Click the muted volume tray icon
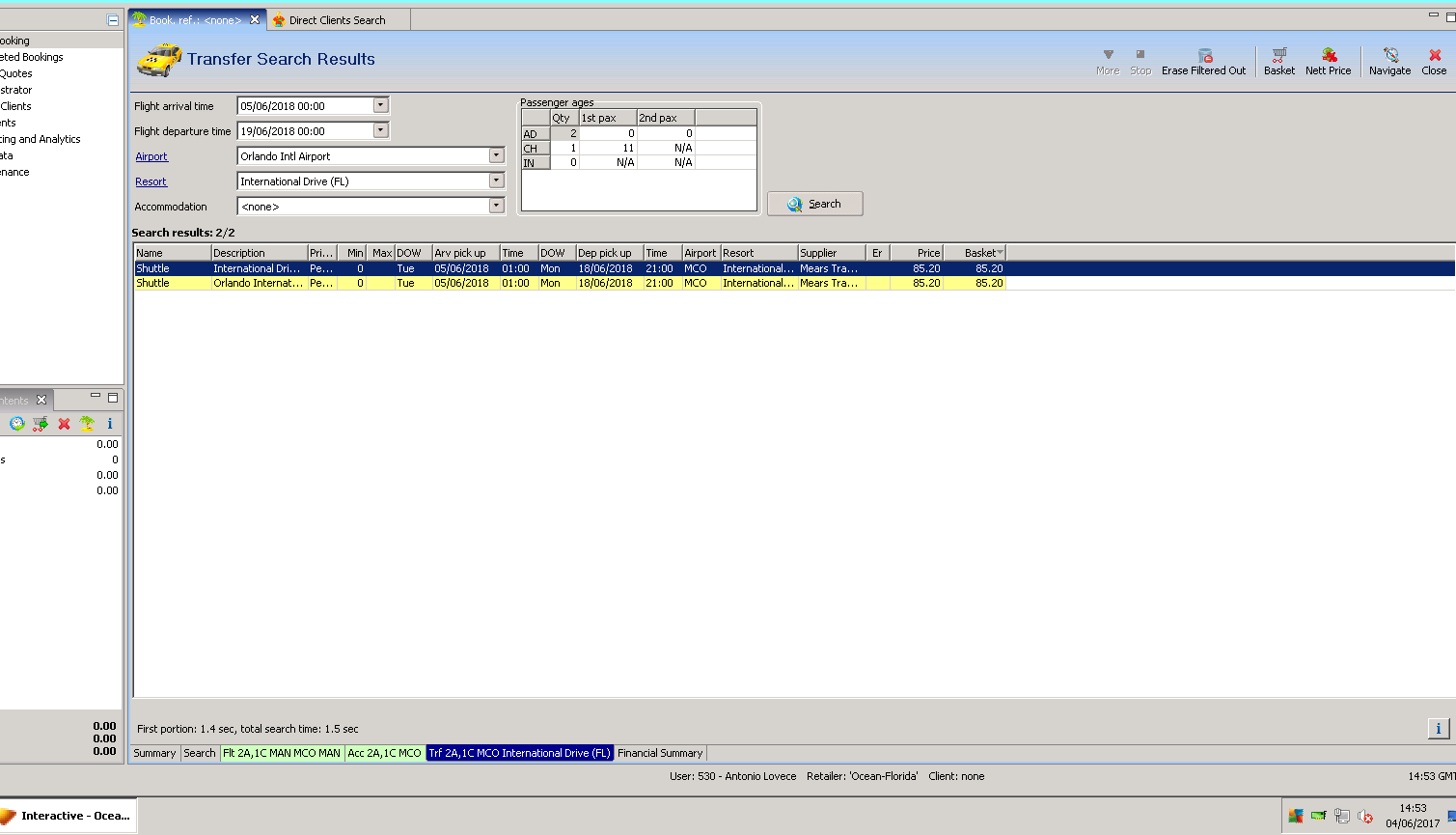This screenshot has width=1456, height=835. click(1365, 817)
